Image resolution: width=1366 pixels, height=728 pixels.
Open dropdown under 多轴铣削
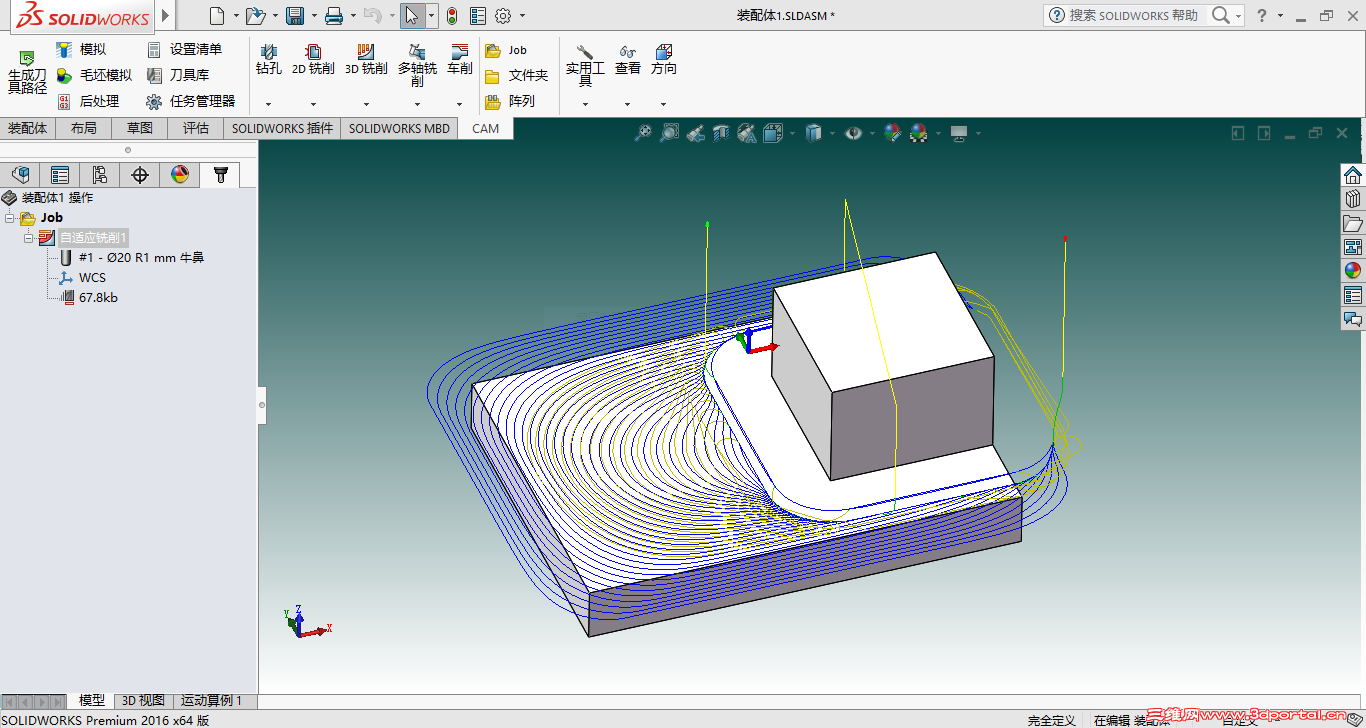(x=417, y=104)
